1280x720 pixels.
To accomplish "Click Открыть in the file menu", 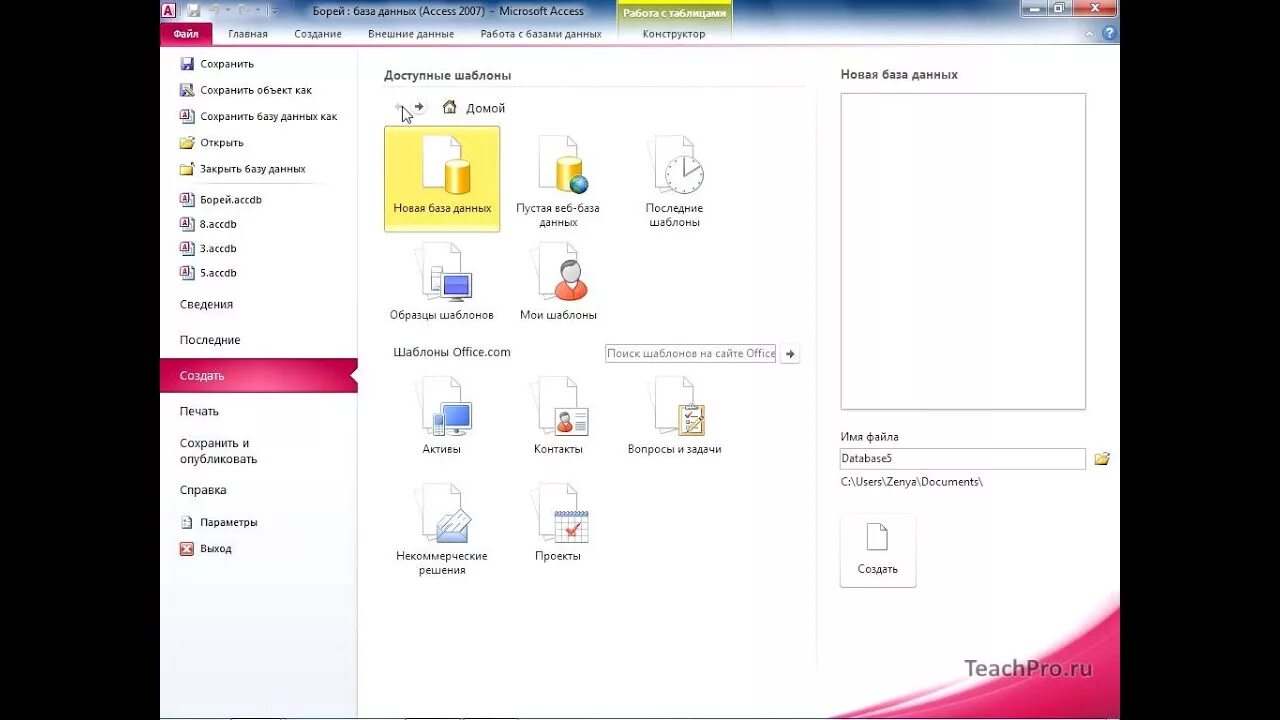I will [212, 142].
